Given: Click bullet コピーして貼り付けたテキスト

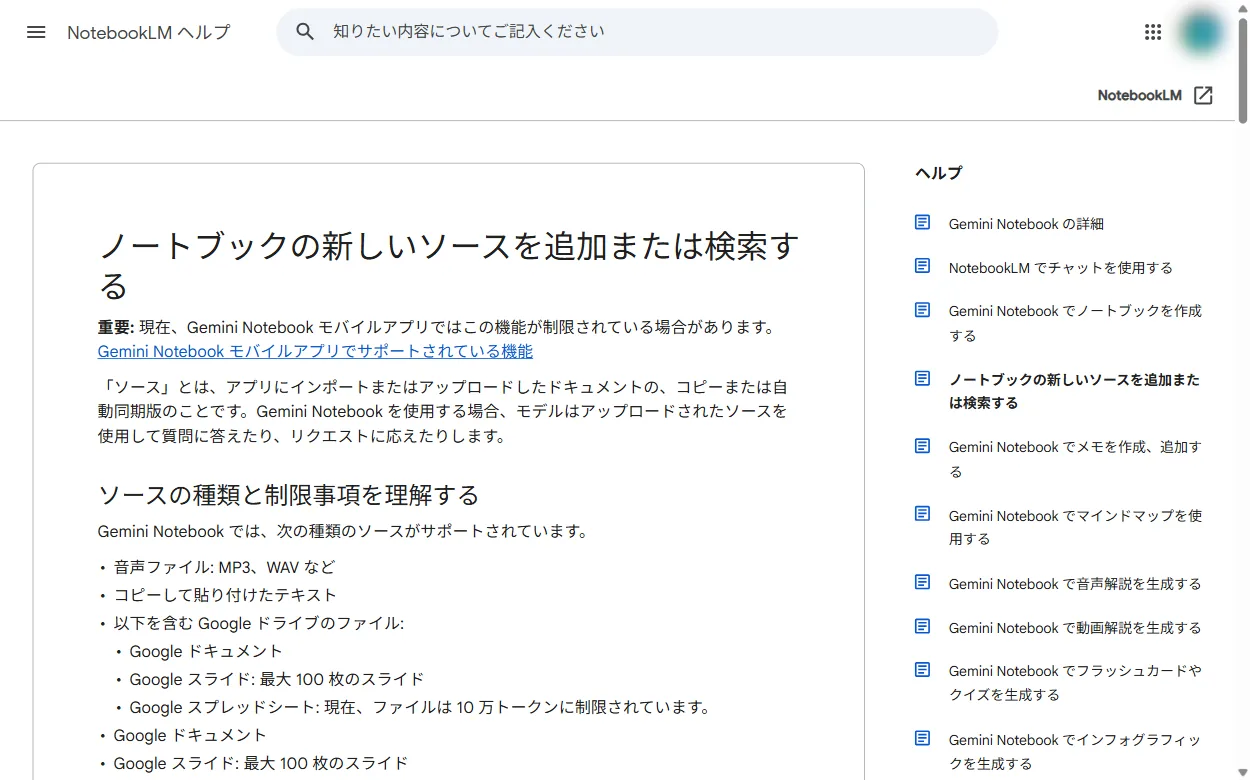Looking at the screenshot, I should 225,595.
